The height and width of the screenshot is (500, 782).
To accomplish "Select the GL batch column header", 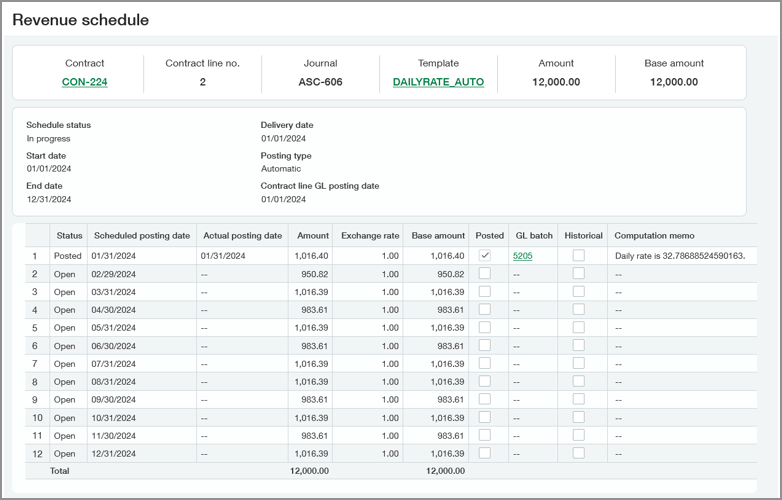I will (533, 236).
